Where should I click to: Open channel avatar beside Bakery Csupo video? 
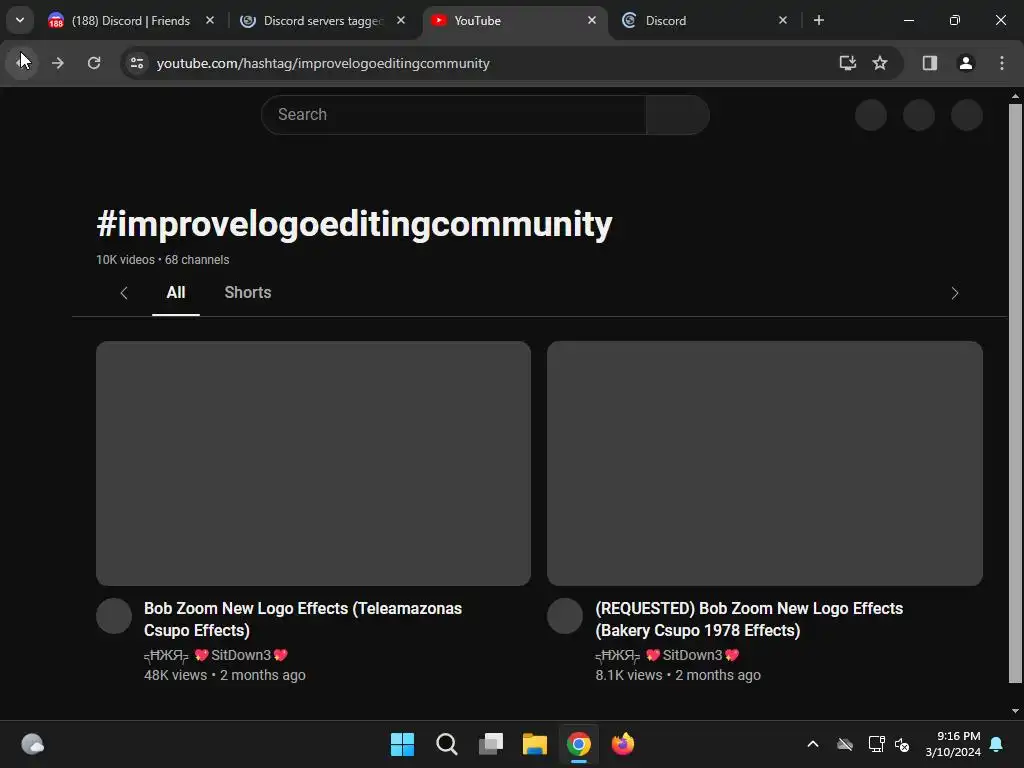[x=565, y=616]
